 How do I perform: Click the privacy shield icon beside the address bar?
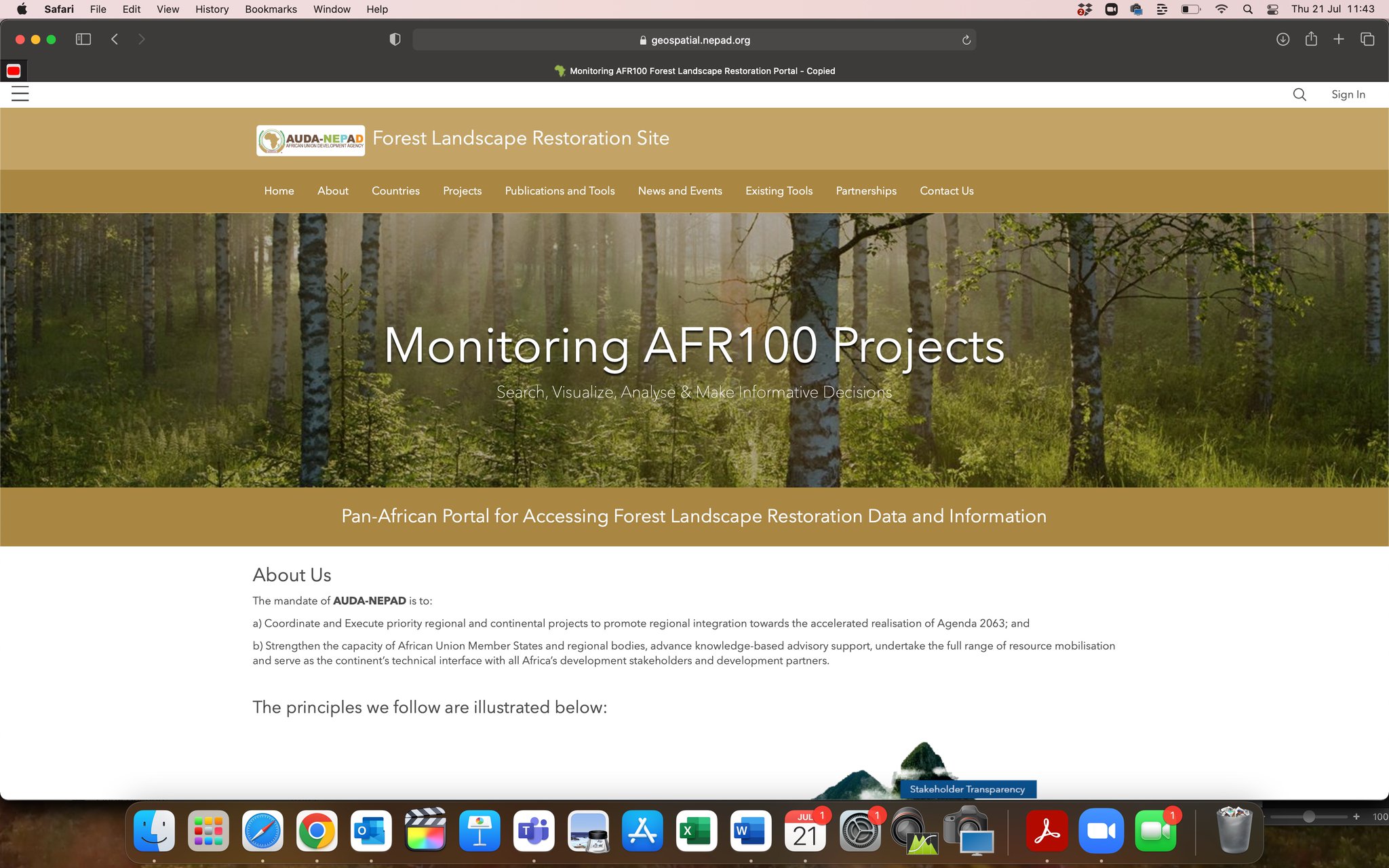pyautogui.click(x=395, y=39)
